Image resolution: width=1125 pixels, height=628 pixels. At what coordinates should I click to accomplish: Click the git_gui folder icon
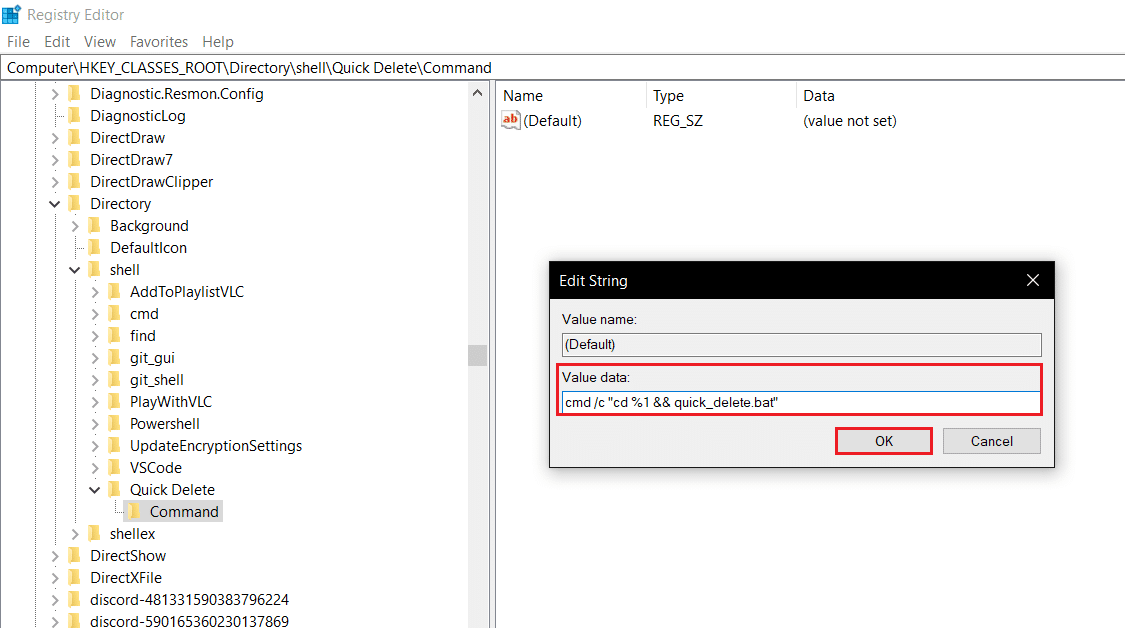pyautogui.click(x=115, y=358)
